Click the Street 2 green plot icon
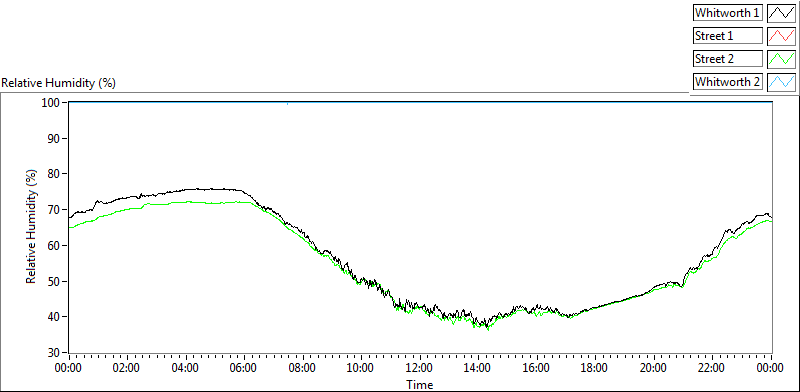This screenshot has height=392, width=800. [x=781, y=59]
